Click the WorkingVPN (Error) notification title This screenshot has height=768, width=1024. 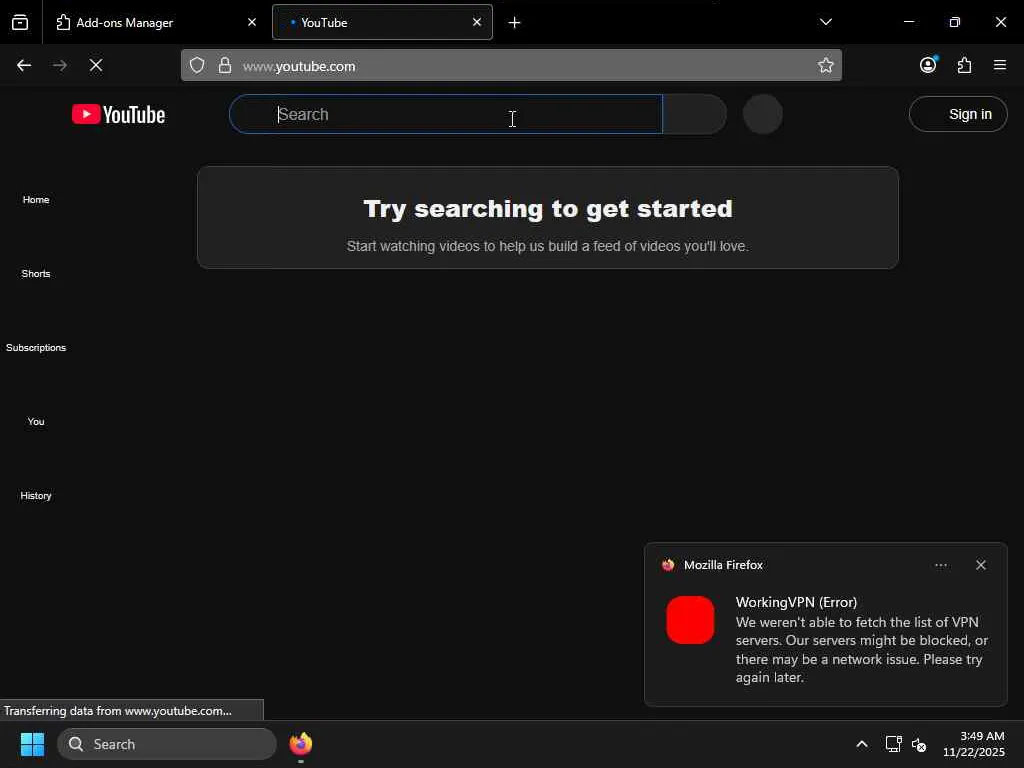pos(796,602)
